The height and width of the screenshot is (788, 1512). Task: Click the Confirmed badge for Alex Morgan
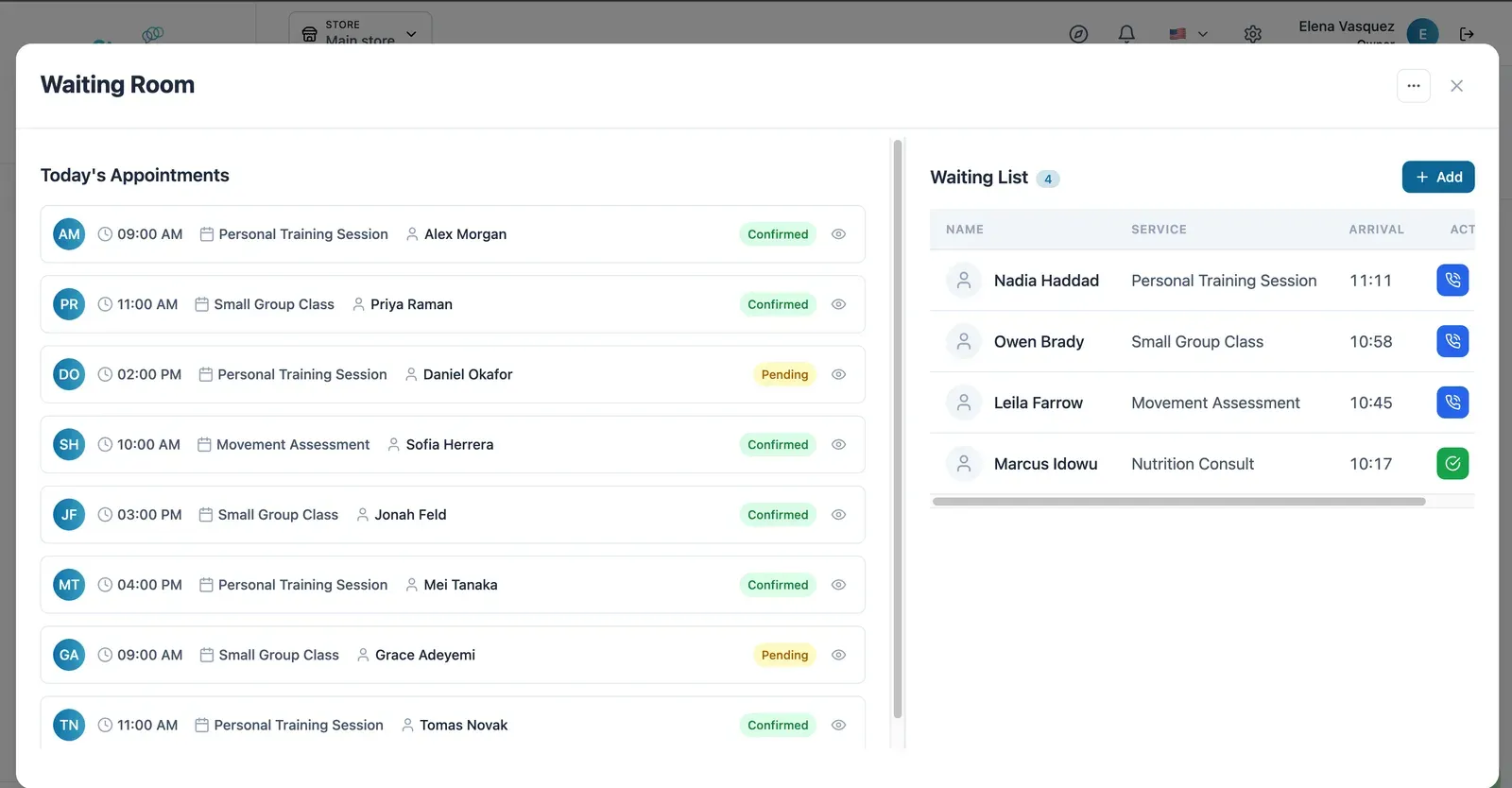pyautogui.click(x=778, y=234)
